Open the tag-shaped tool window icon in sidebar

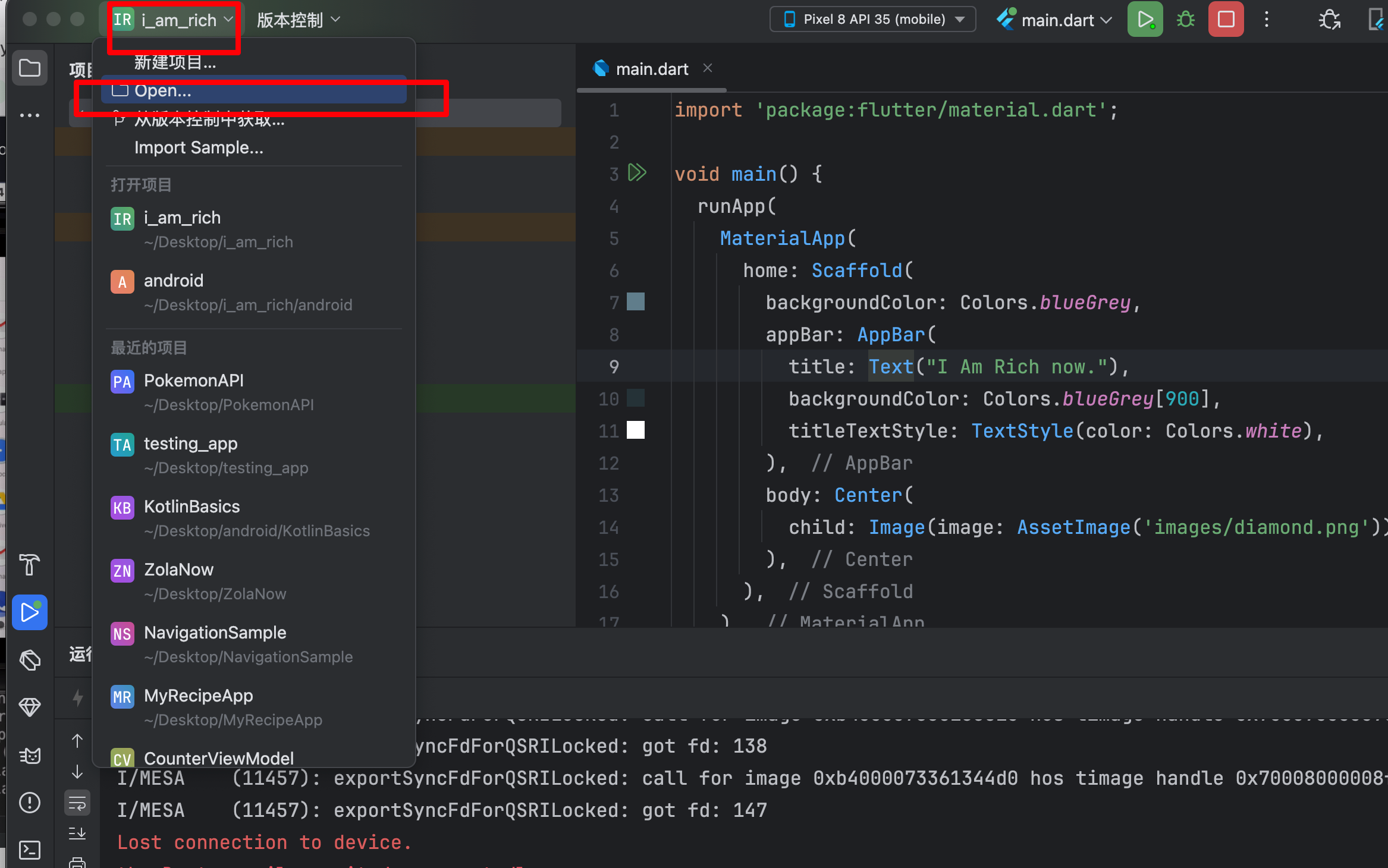point(29,660)
